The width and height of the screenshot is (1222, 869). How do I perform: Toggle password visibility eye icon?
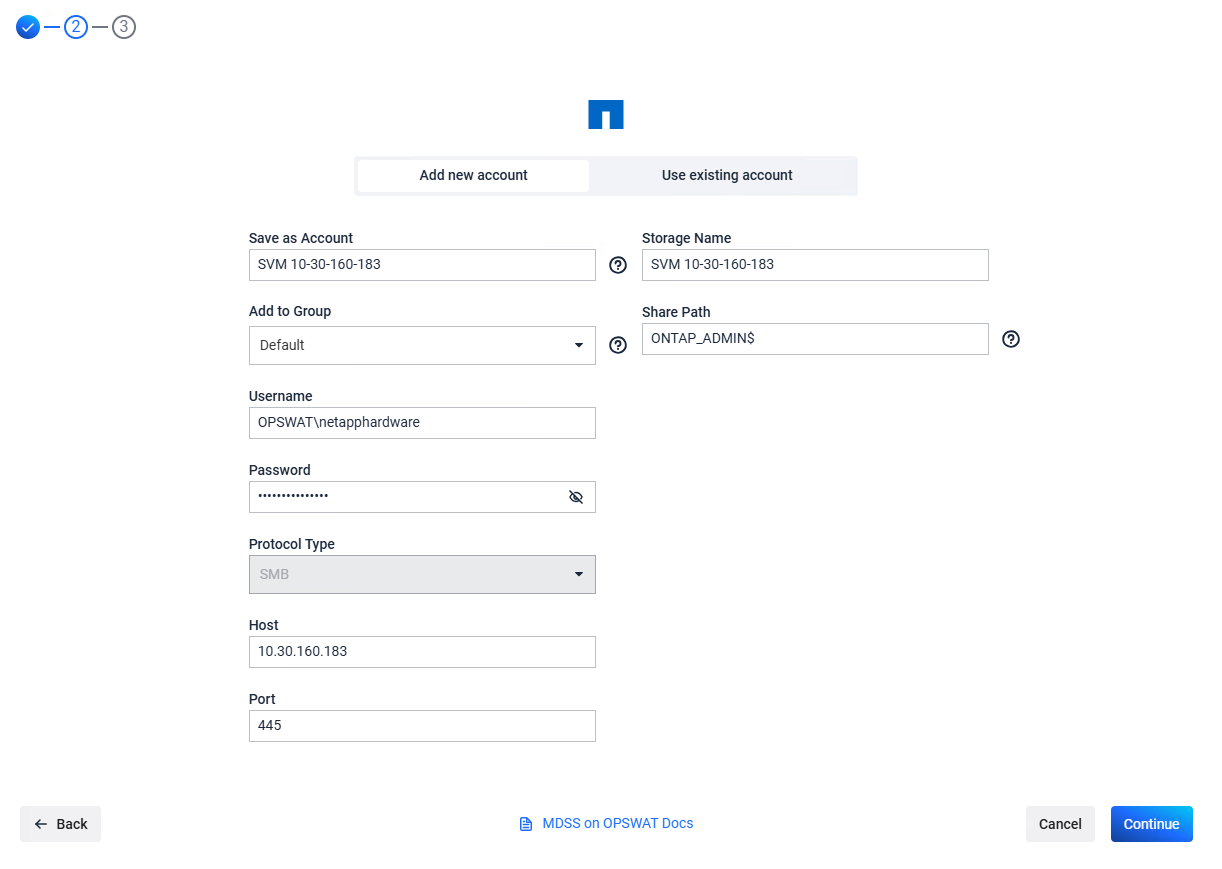tap(576, 497)
